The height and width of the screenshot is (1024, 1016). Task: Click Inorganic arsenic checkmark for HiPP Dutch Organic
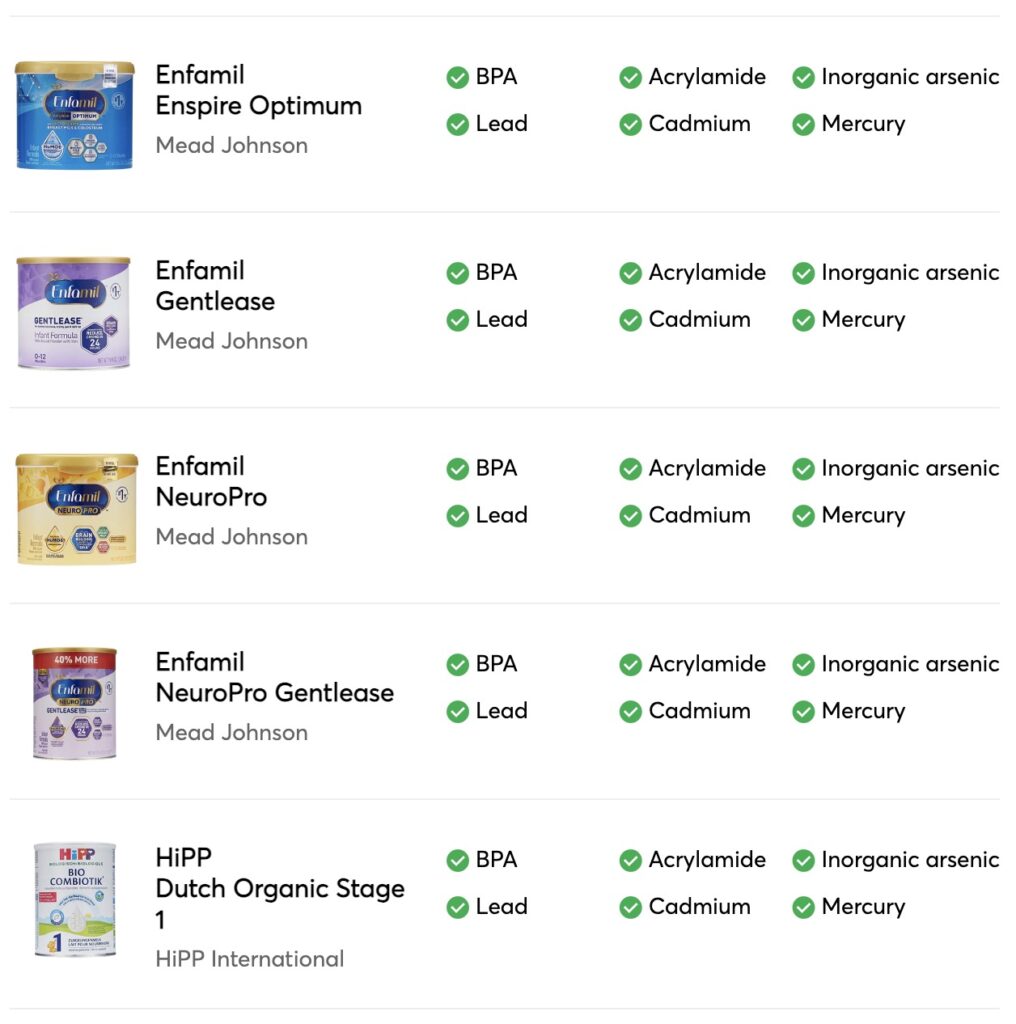(803, 861)
